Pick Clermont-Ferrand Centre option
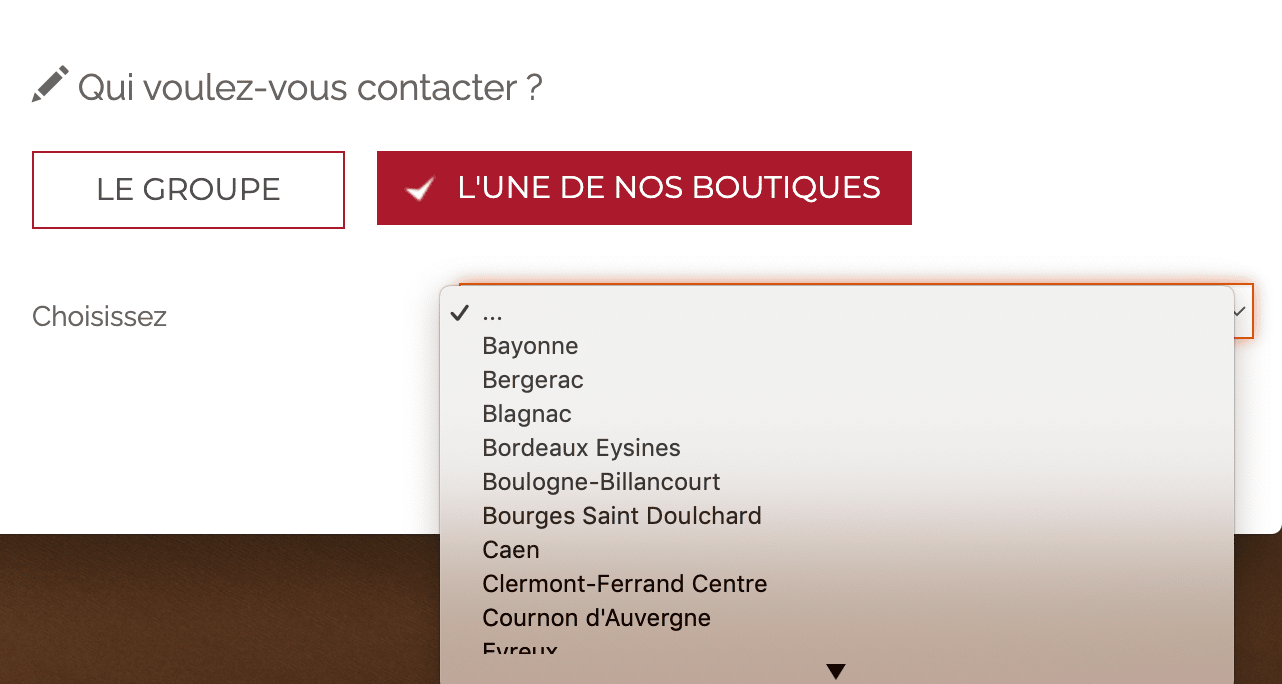Image resolution: width=1282 pixels, height=684 pixels. pyautogui.click(x=624, y=584)
